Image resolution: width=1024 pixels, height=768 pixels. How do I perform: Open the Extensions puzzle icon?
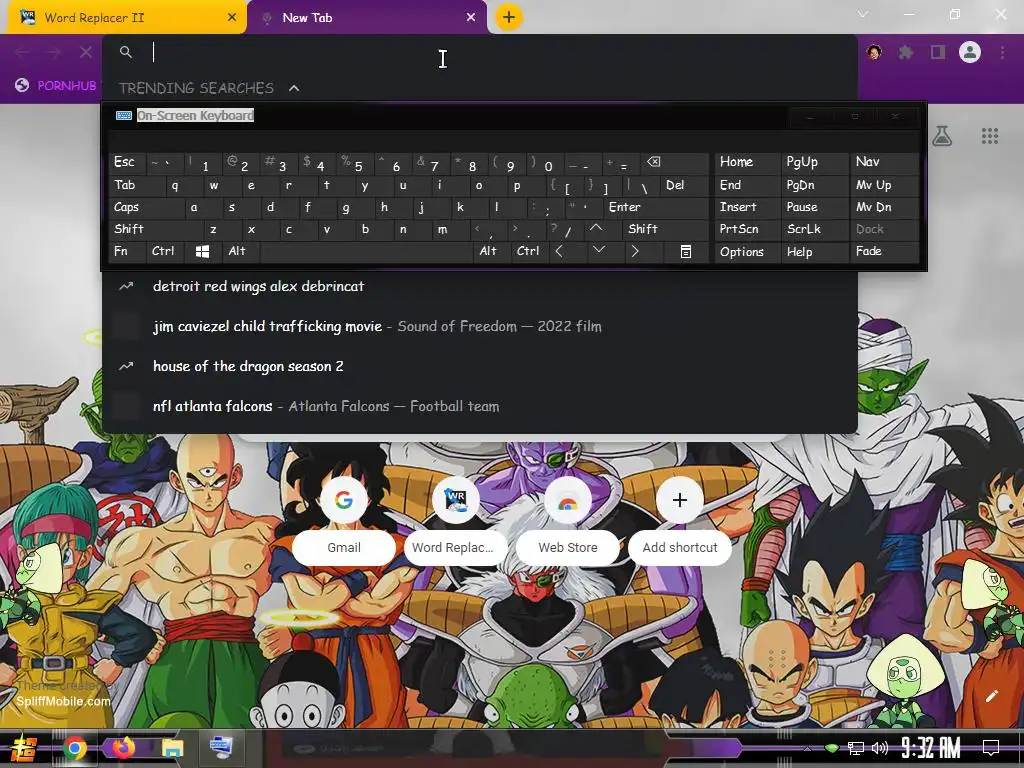pyautogui.click(x=906, y=52)
